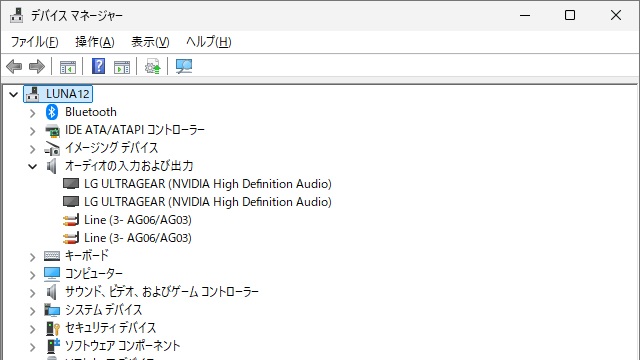The height and width of the screenshot is (360, 640).
Task: Click the セキュリティ デバイス key icon
Action: [53, 328]
